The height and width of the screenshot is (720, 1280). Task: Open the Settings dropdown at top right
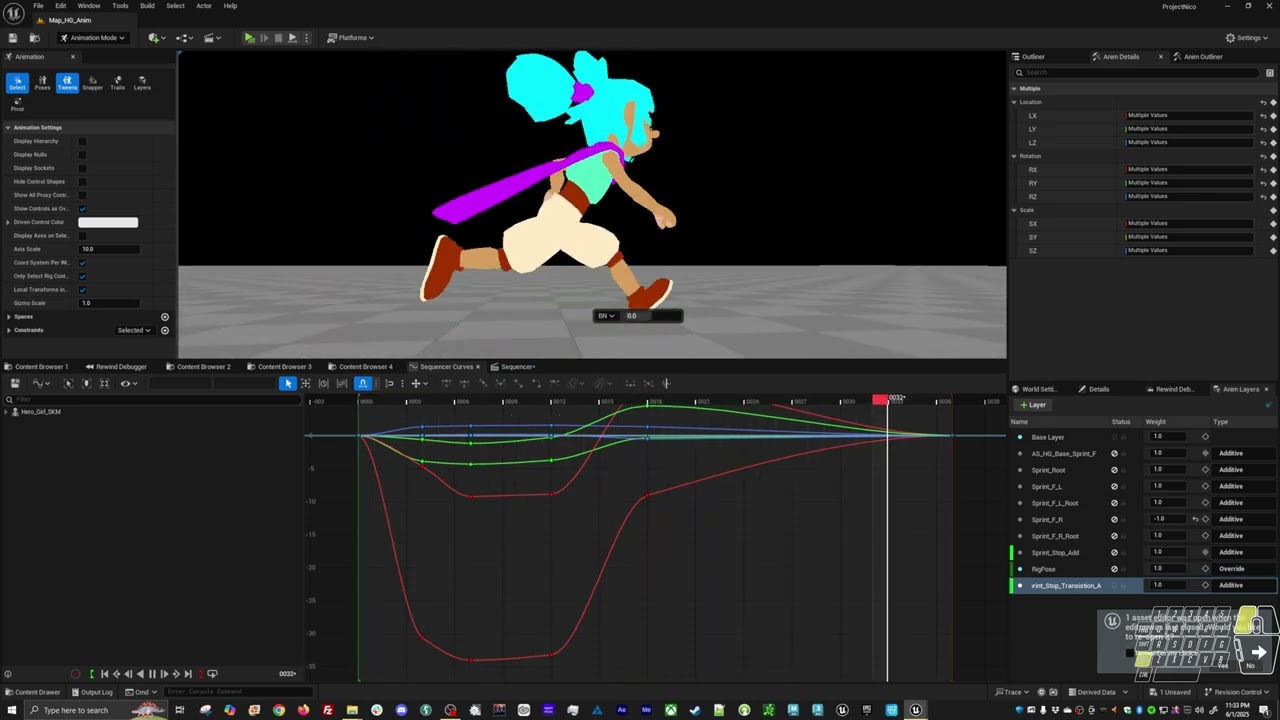1248,38
